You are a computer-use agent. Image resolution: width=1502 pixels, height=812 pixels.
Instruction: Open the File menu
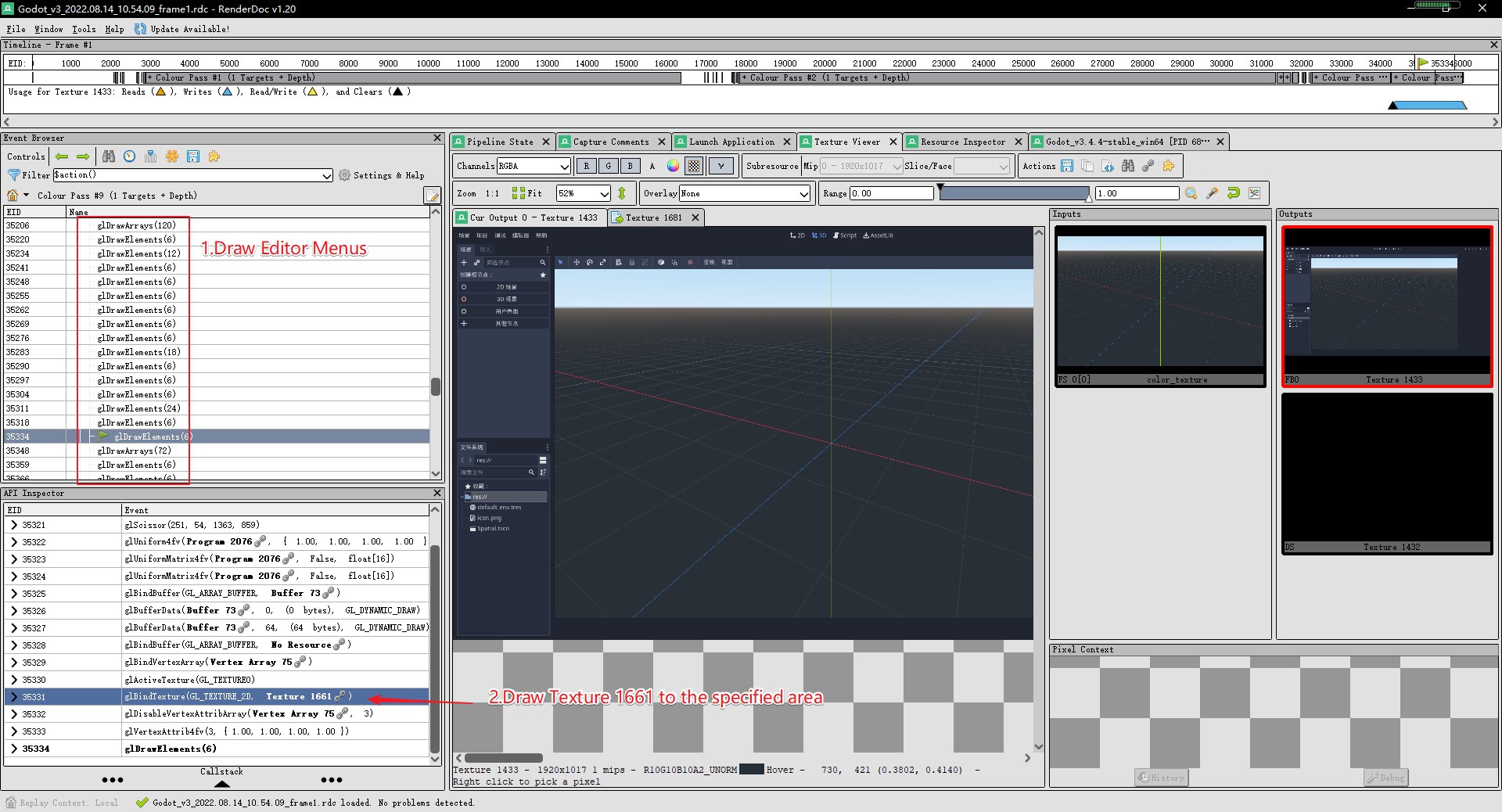[16, 29]
